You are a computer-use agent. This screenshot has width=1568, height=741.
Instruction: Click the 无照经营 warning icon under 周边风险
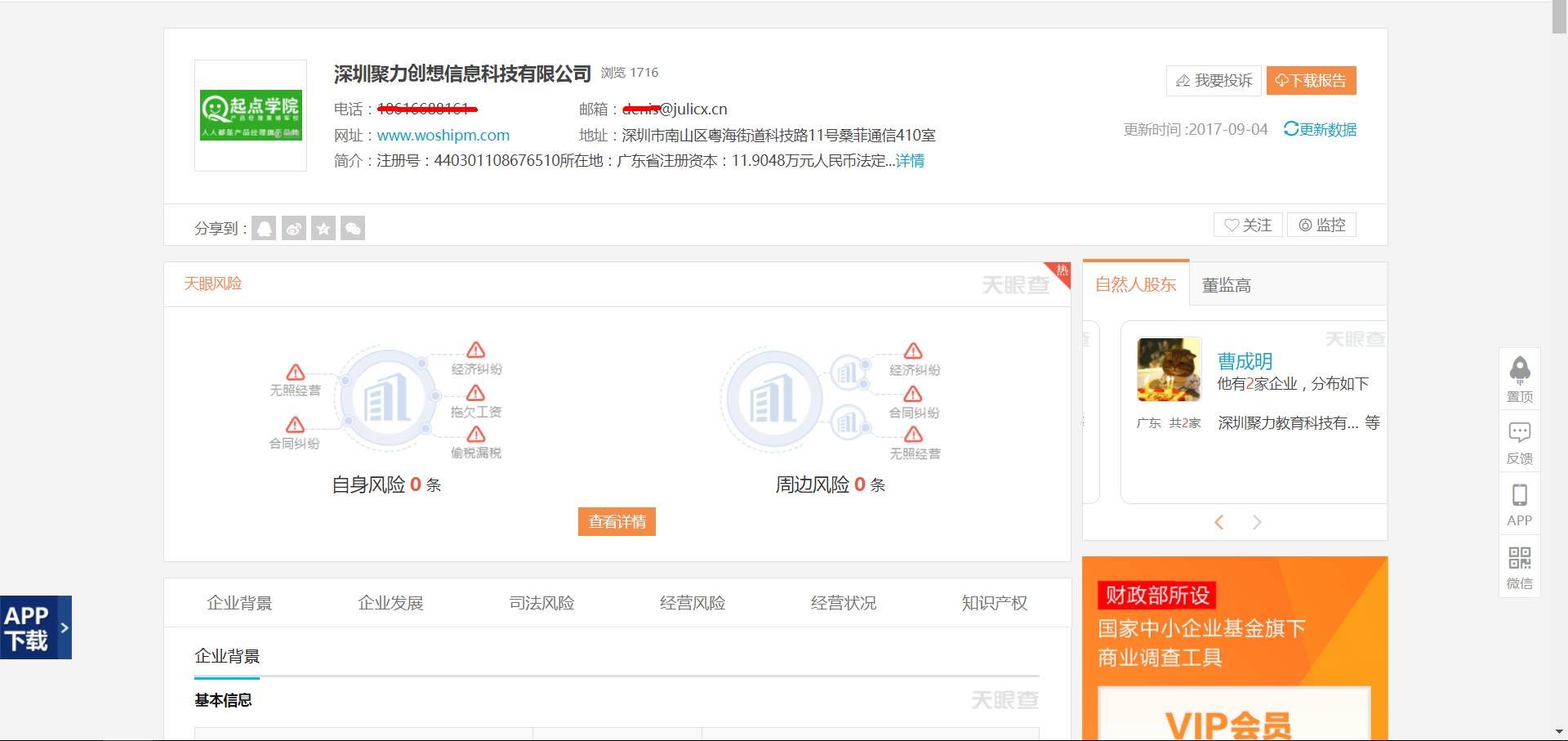[x=913, y=434]
